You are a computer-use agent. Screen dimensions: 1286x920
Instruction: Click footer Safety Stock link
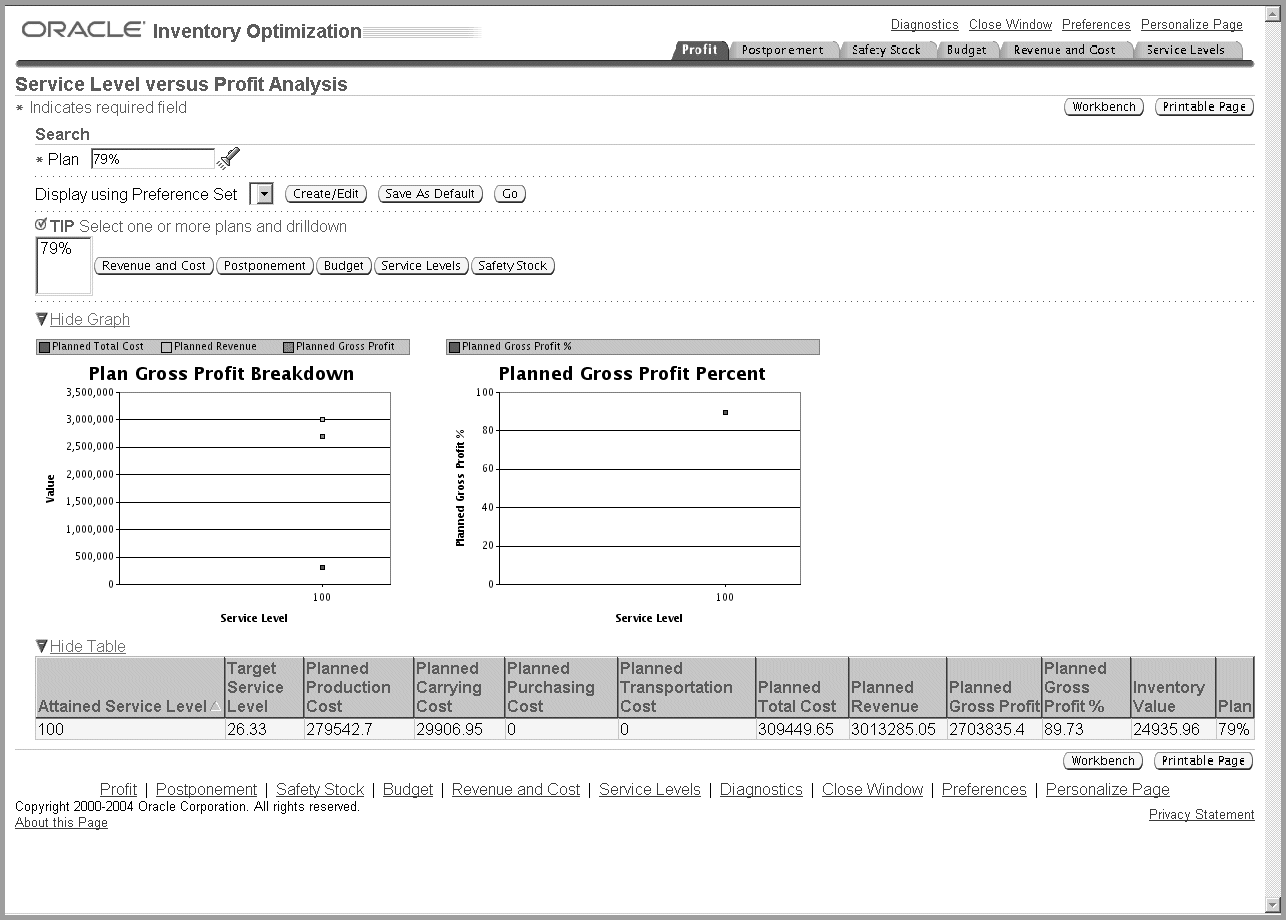pyautogui.click(x=320, y=789)
